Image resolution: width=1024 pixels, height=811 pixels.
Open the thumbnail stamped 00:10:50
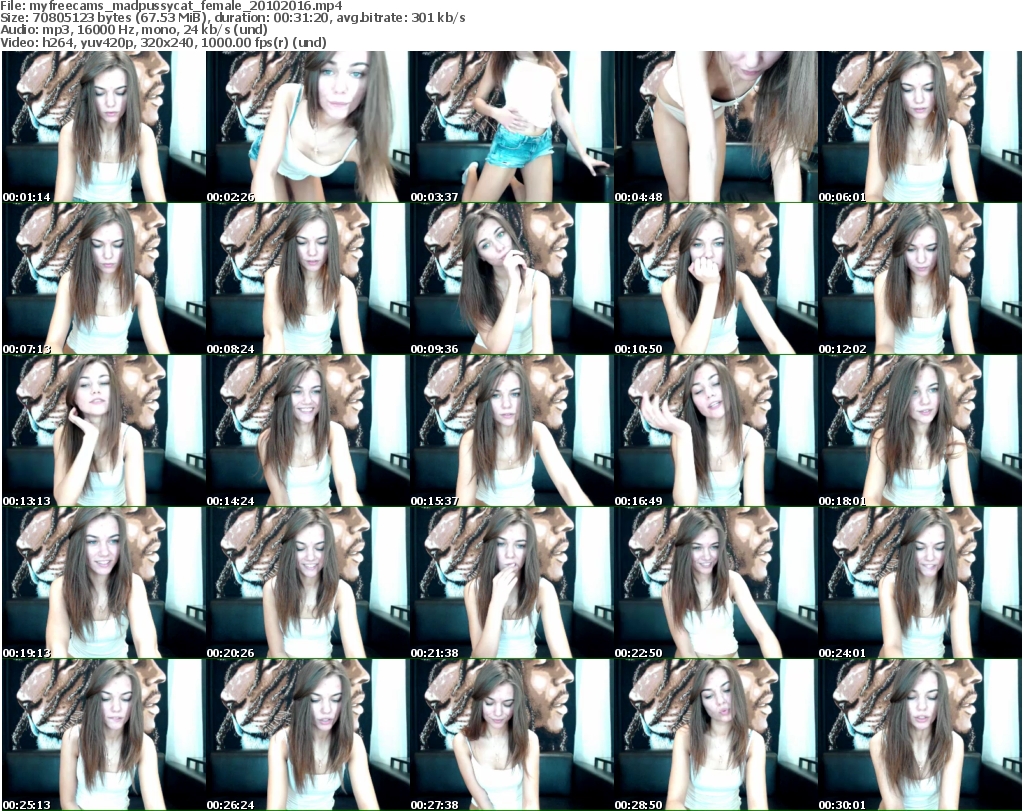716,279
